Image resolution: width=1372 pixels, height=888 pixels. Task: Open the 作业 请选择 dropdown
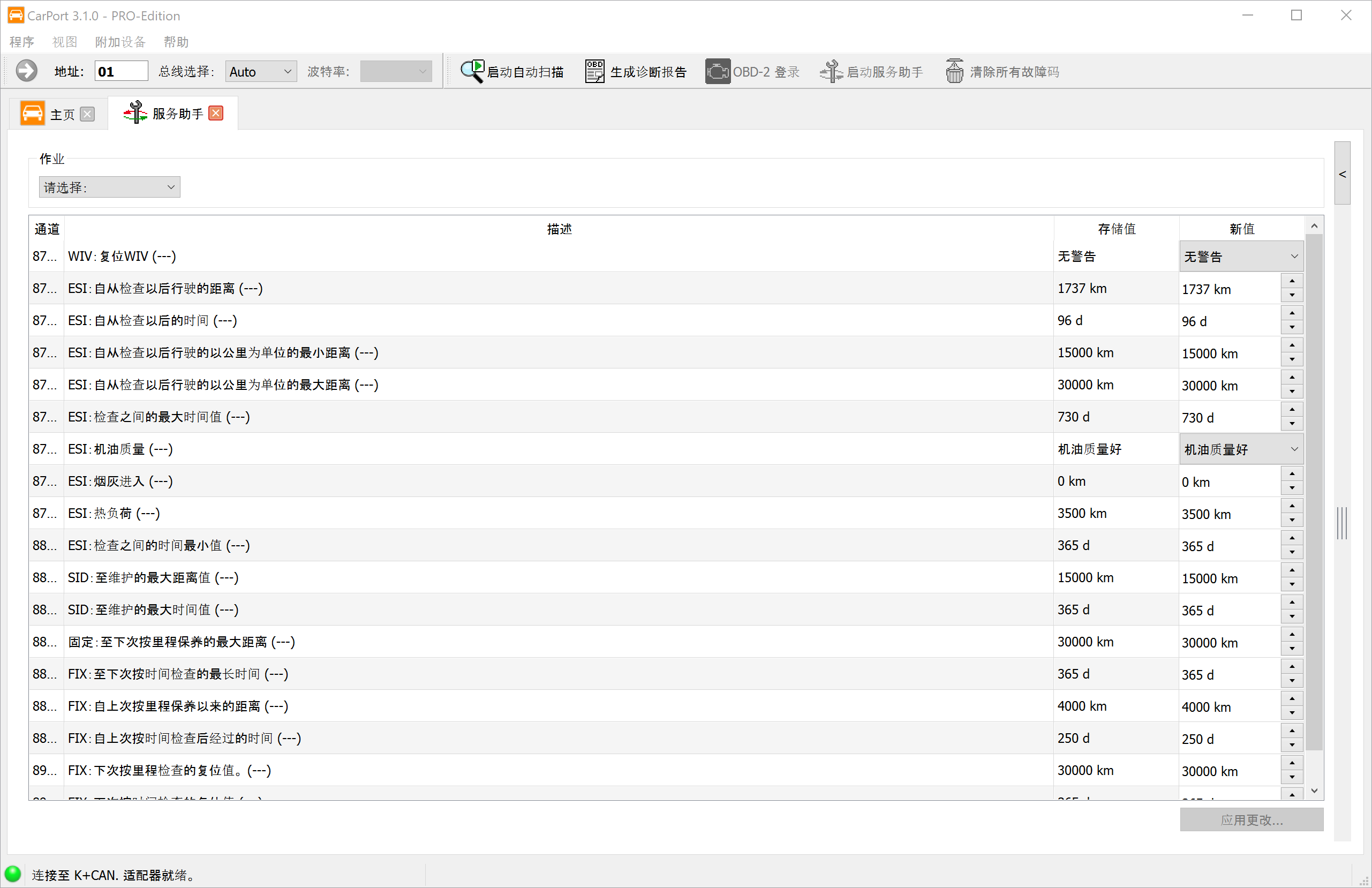tap(110, 187)
